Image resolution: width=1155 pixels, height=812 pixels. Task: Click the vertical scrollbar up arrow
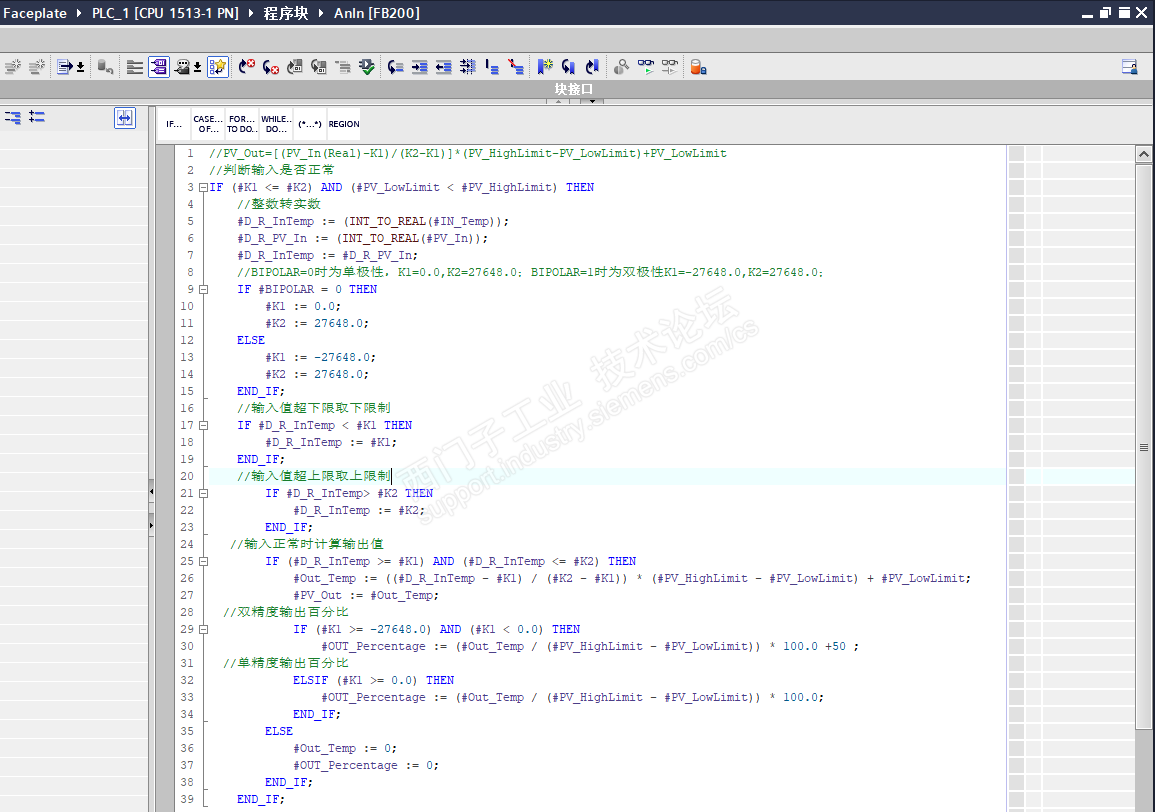1143,154
